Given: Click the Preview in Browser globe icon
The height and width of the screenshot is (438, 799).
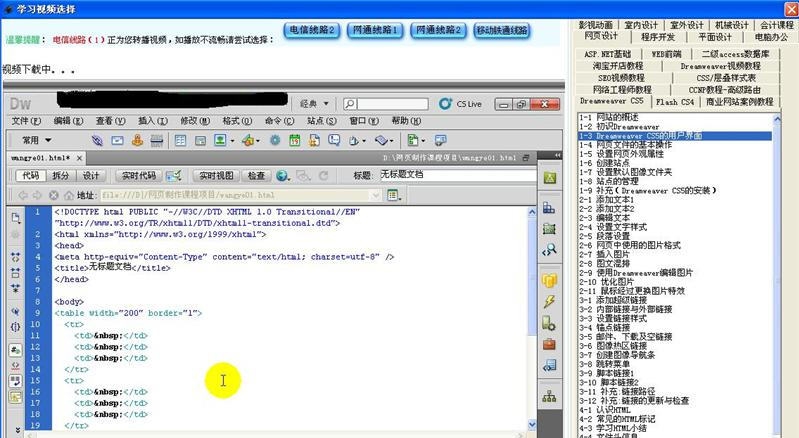Looking at the screenshot, I should [x=282, y=176].
